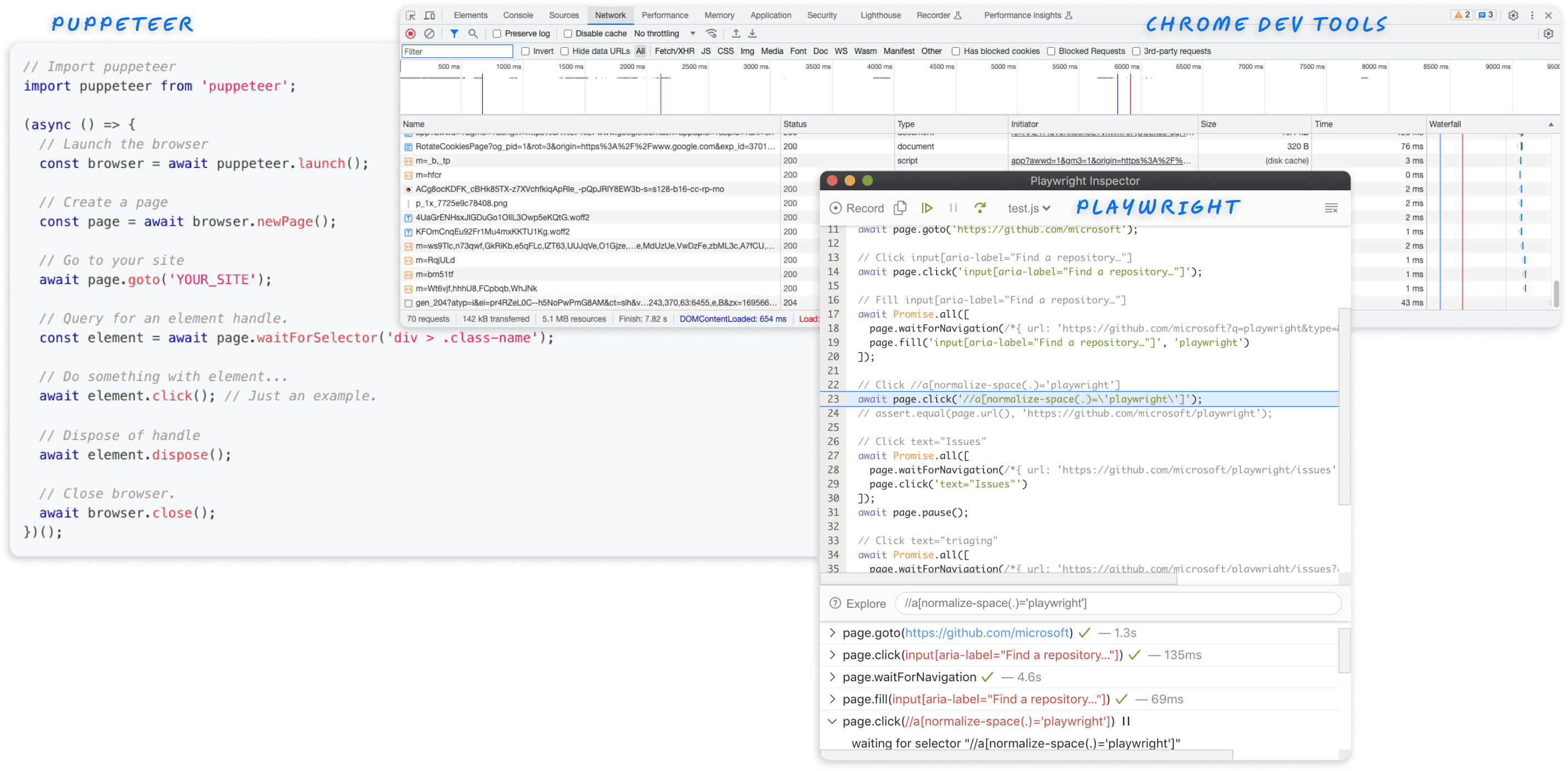Toggle the network filter funnel icon
This screenshot has height=771, width=1568.
(x=454, y=34)
